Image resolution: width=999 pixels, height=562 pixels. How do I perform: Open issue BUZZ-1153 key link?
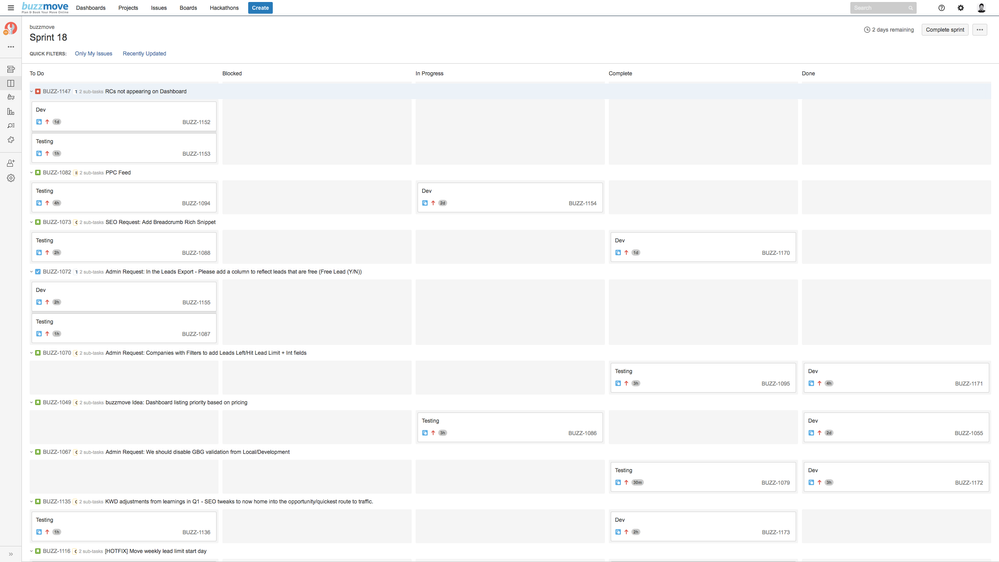click(x=196, y=154)
